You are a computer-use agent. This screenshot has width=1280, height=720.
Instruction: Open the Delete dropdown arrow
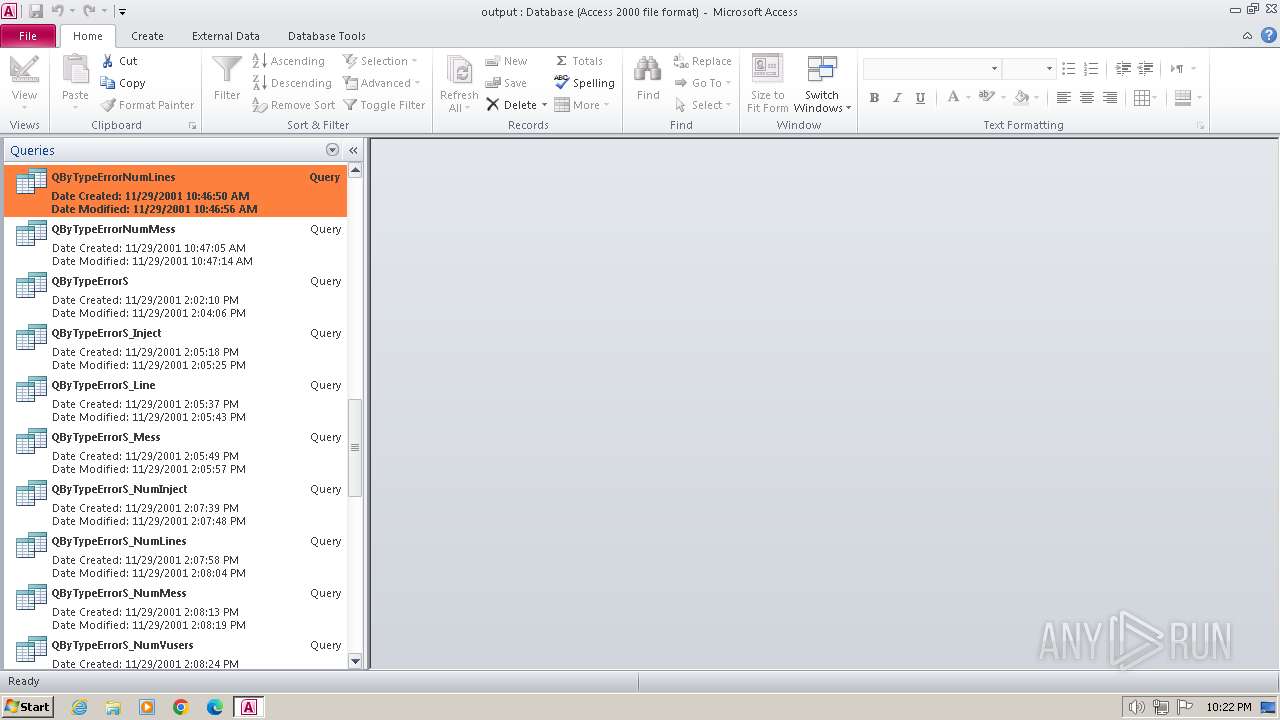(x=544, y=105)
